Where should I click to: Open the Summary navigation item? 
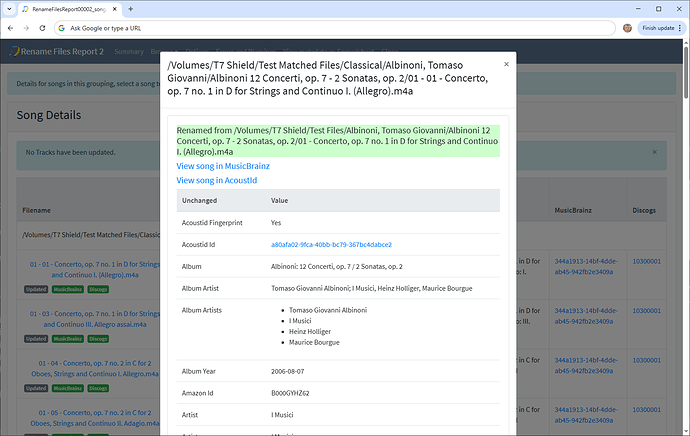tap(129, 51)
